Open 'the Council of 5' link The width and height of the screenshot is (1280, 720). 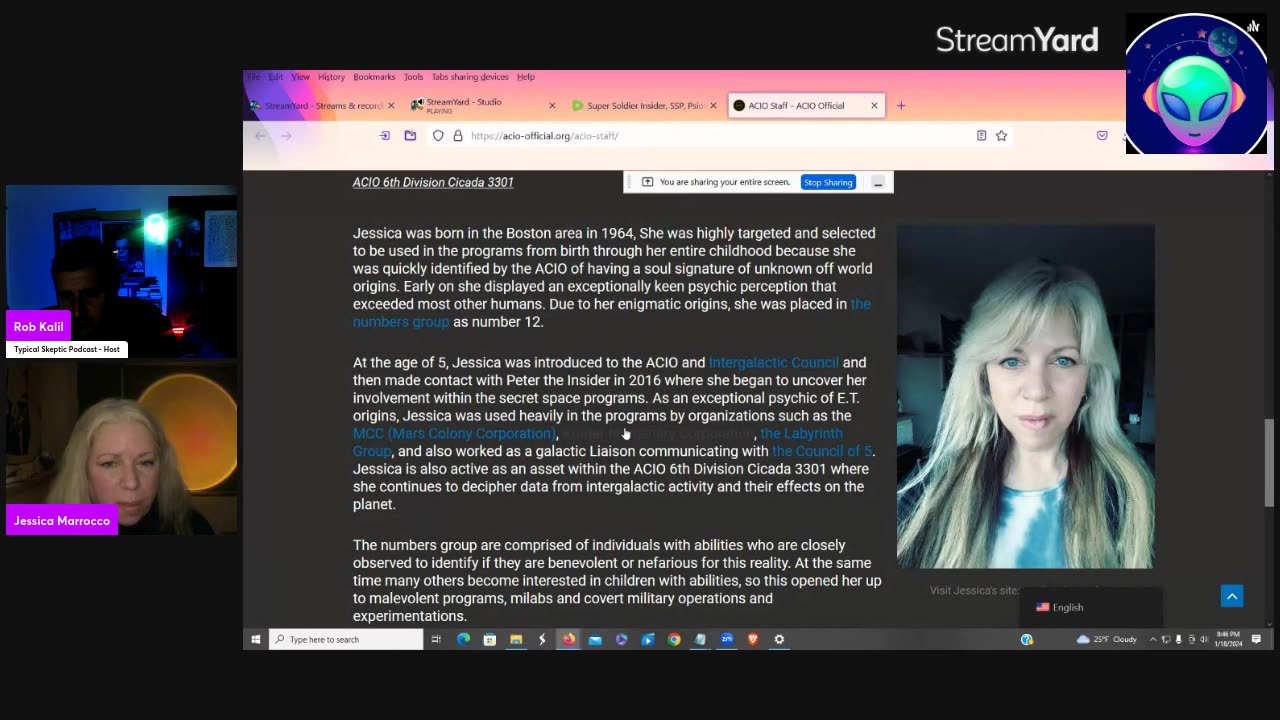[821, 451]
